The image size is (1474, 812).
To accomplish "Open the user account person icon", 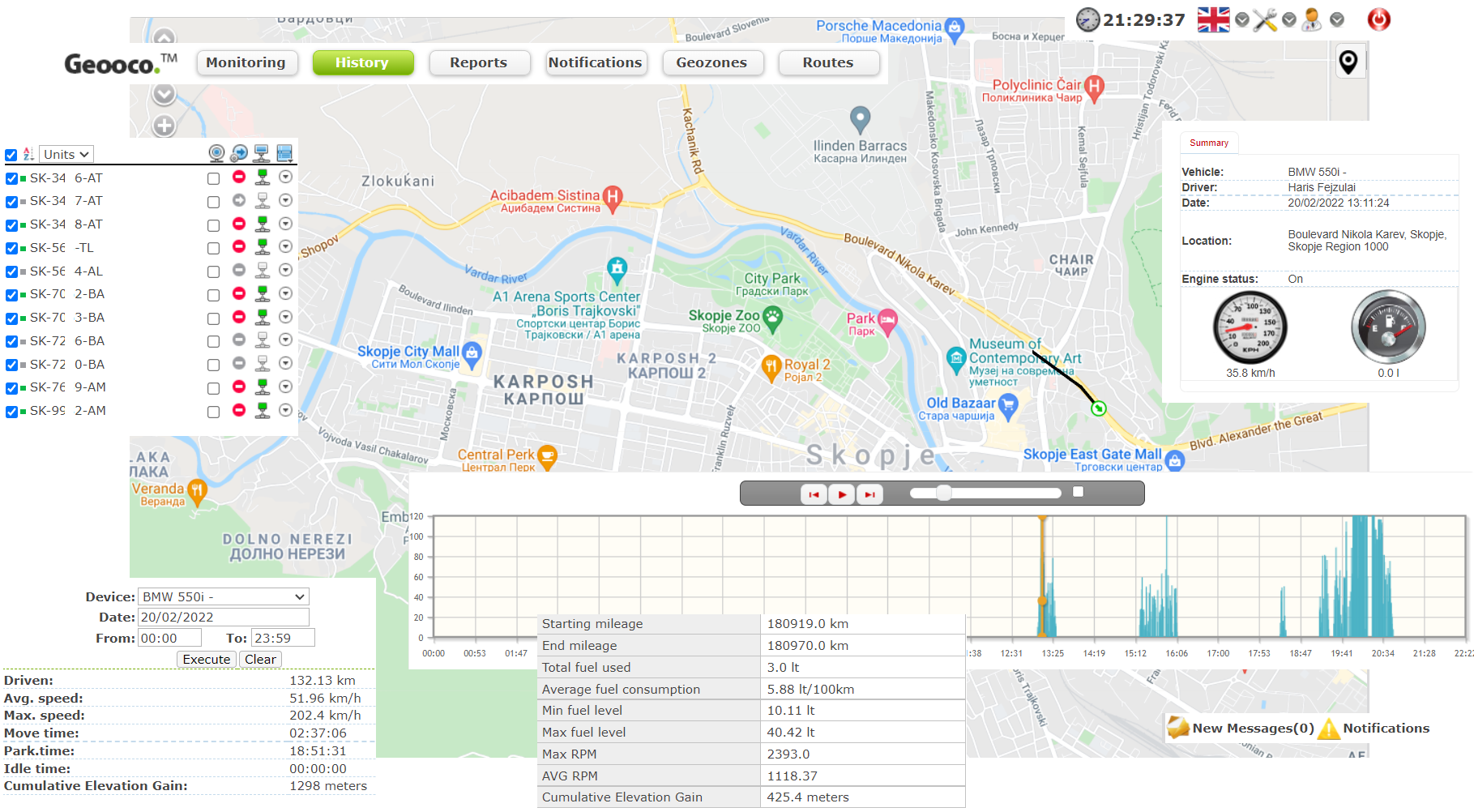I will point(1310,20).
